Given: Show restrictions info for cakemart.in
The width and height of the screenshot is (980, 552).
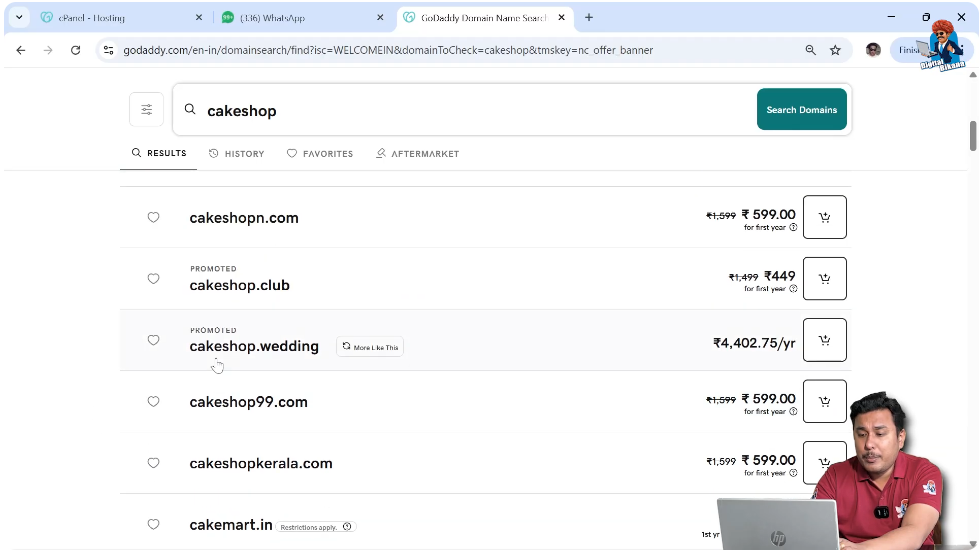Looking at the screenshot, I should click(347, 526).
